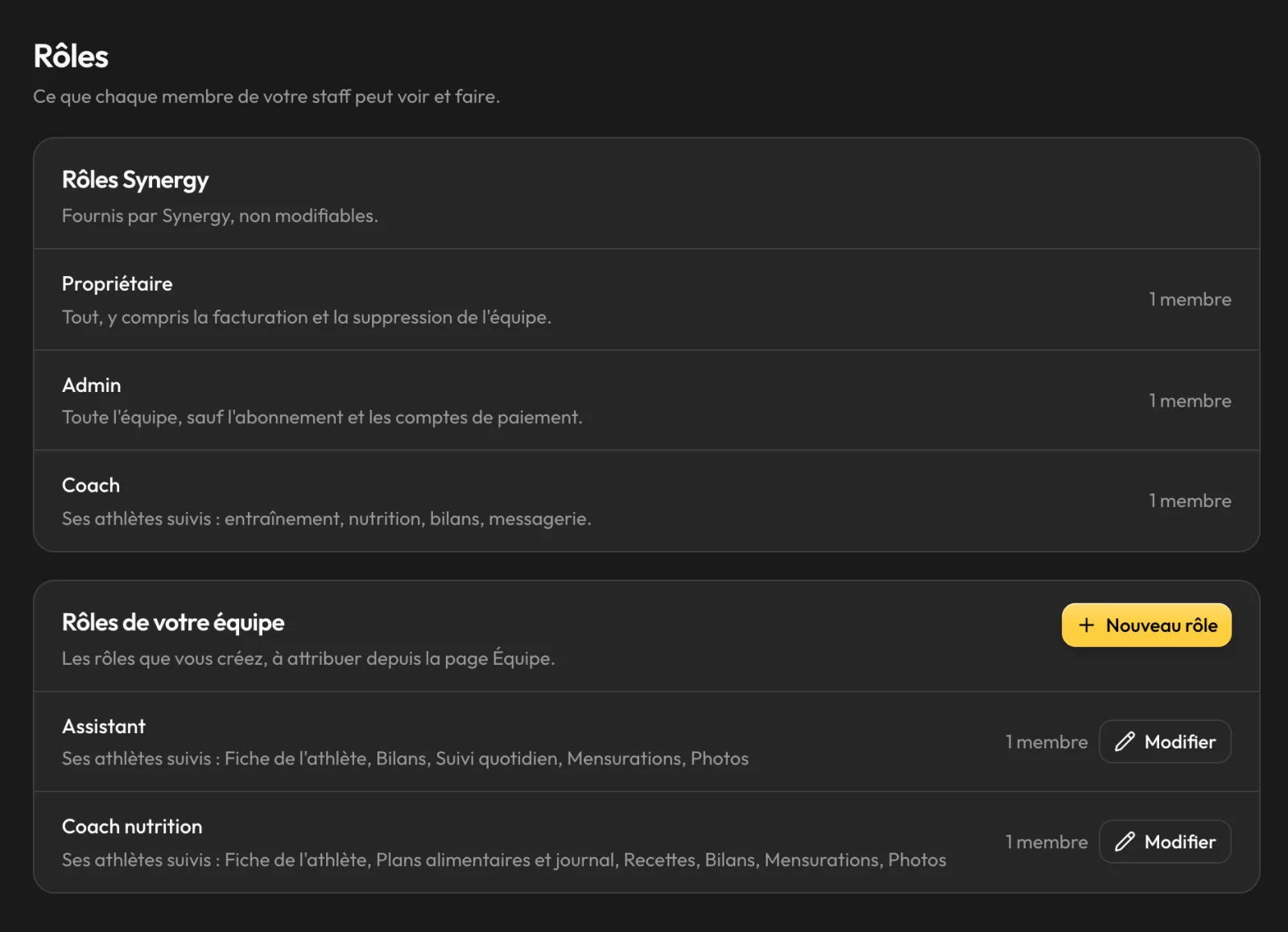
Task: Click the 'Fournis par Synergy, non modifiables' subtitle
Action: click(220, 217)
